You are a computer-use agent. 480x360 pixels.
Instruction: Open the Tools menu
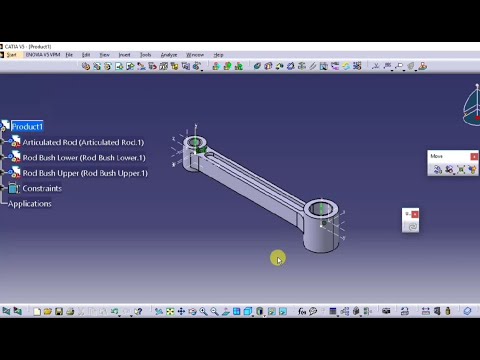pos(145,55)
